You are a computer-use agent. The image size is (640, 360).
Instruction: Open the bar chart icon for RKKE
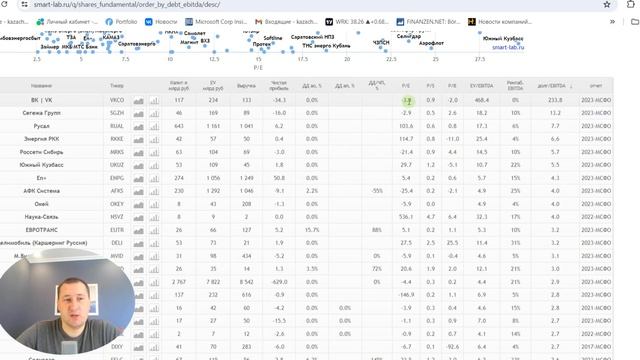pos(154,140)
